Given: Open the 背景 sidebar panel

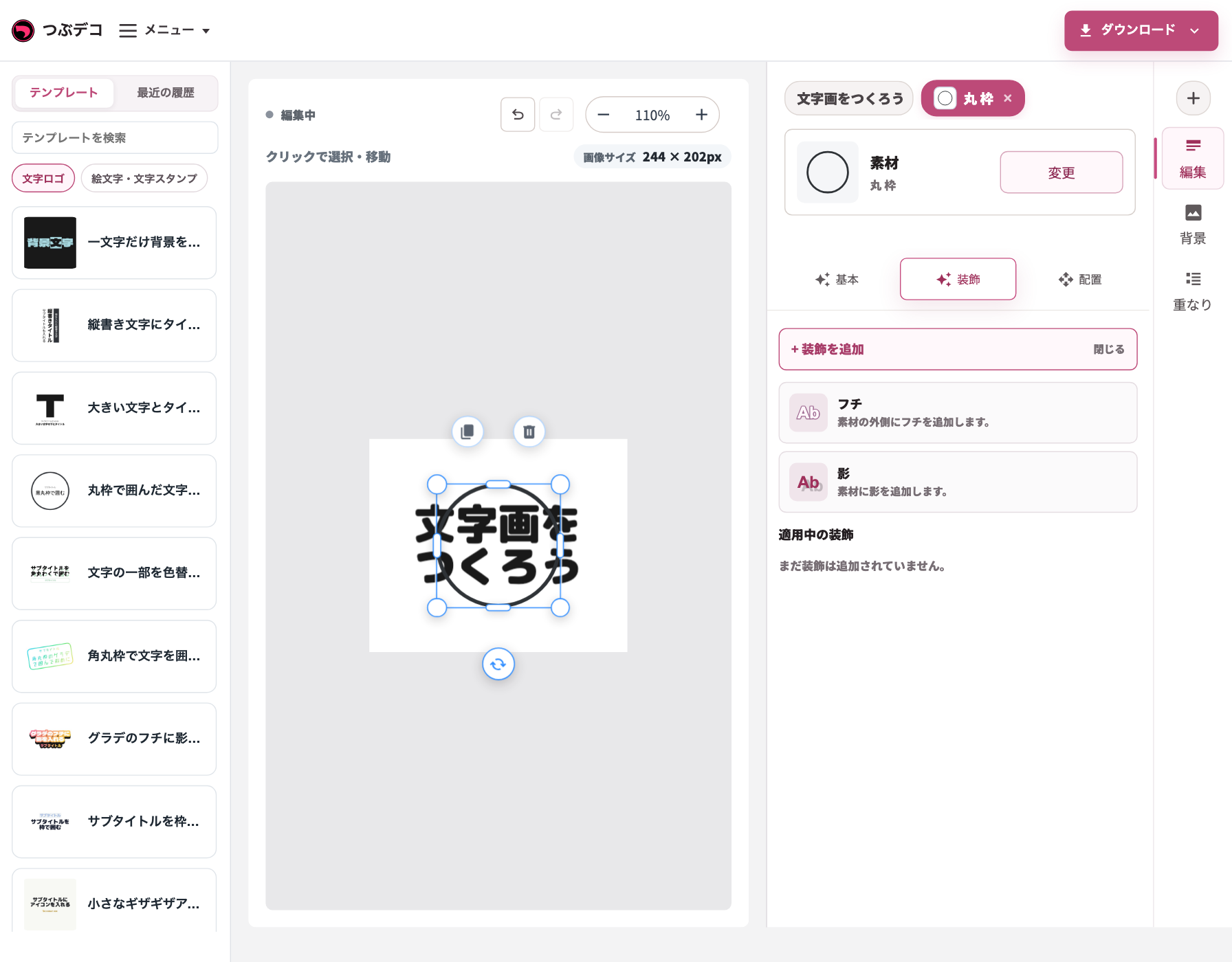Looking at the screenshot, I should coord(1193,225).
